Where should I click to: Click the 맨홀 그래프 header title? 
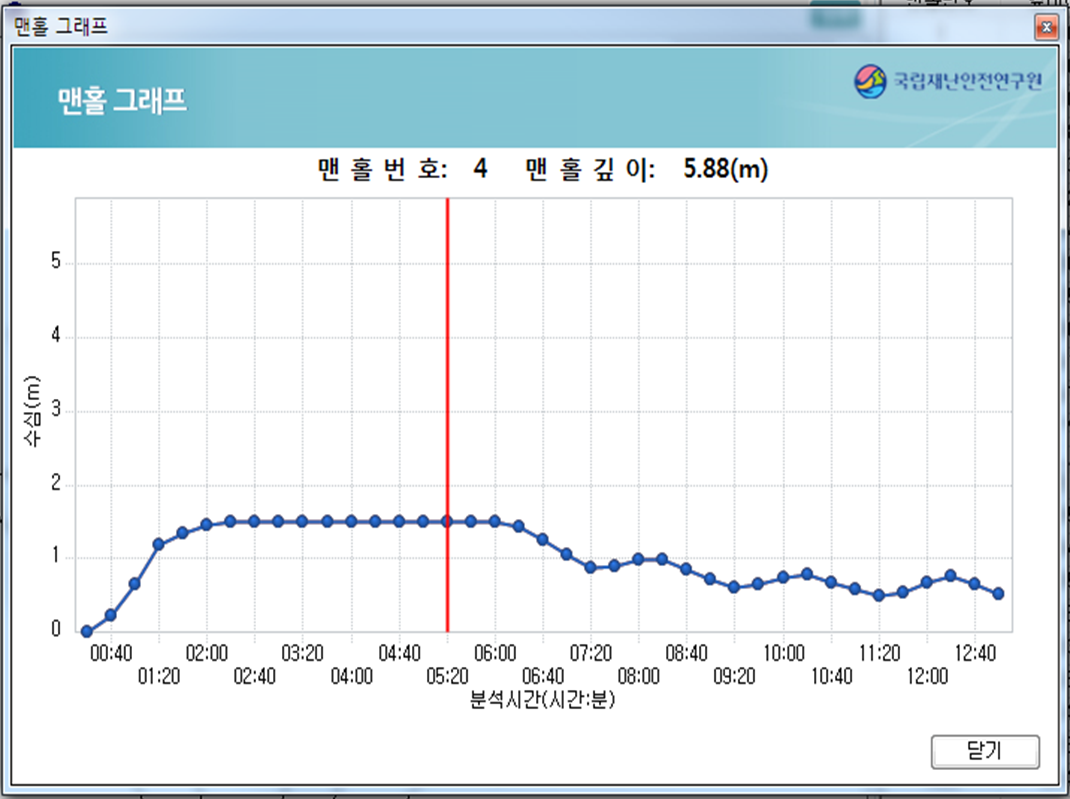pyautogui.click(x=122, y=100)
